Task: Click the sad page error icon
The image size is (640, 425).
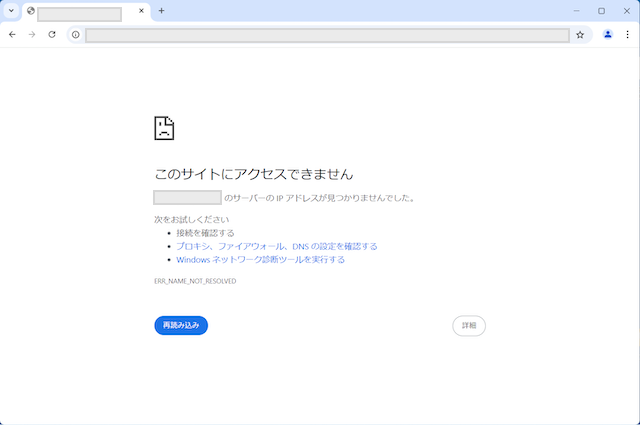Action: [164, 128]
